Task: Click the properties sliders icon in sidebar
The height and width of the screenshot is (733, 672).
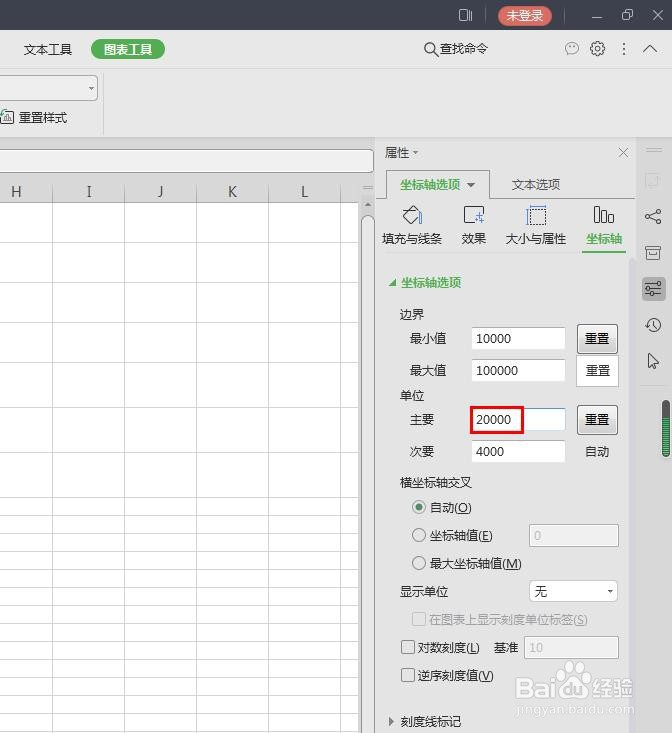Action: pyautogui.click(x=653, y=288)
